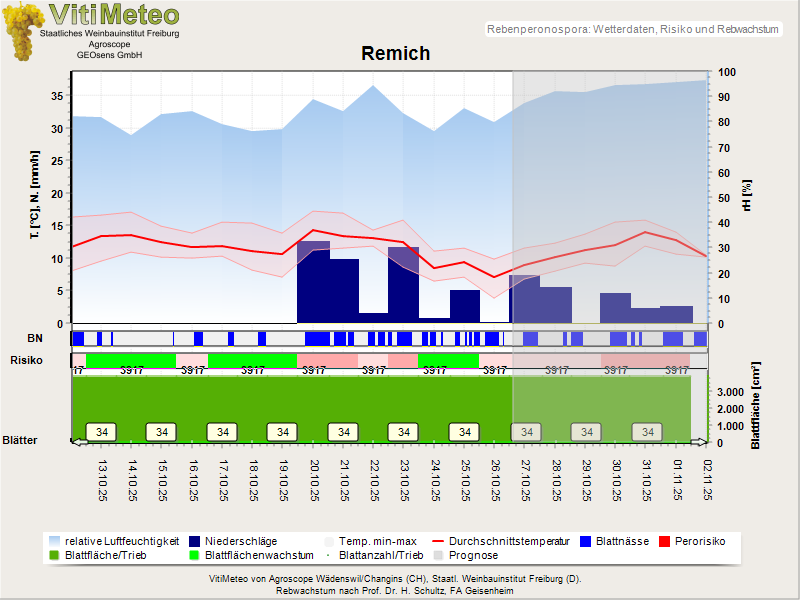Image resolution: width=800 pixels, height=600 pixels.
Task: Click the Rebenperonospora subtitle text box
Action: (632, 30)
